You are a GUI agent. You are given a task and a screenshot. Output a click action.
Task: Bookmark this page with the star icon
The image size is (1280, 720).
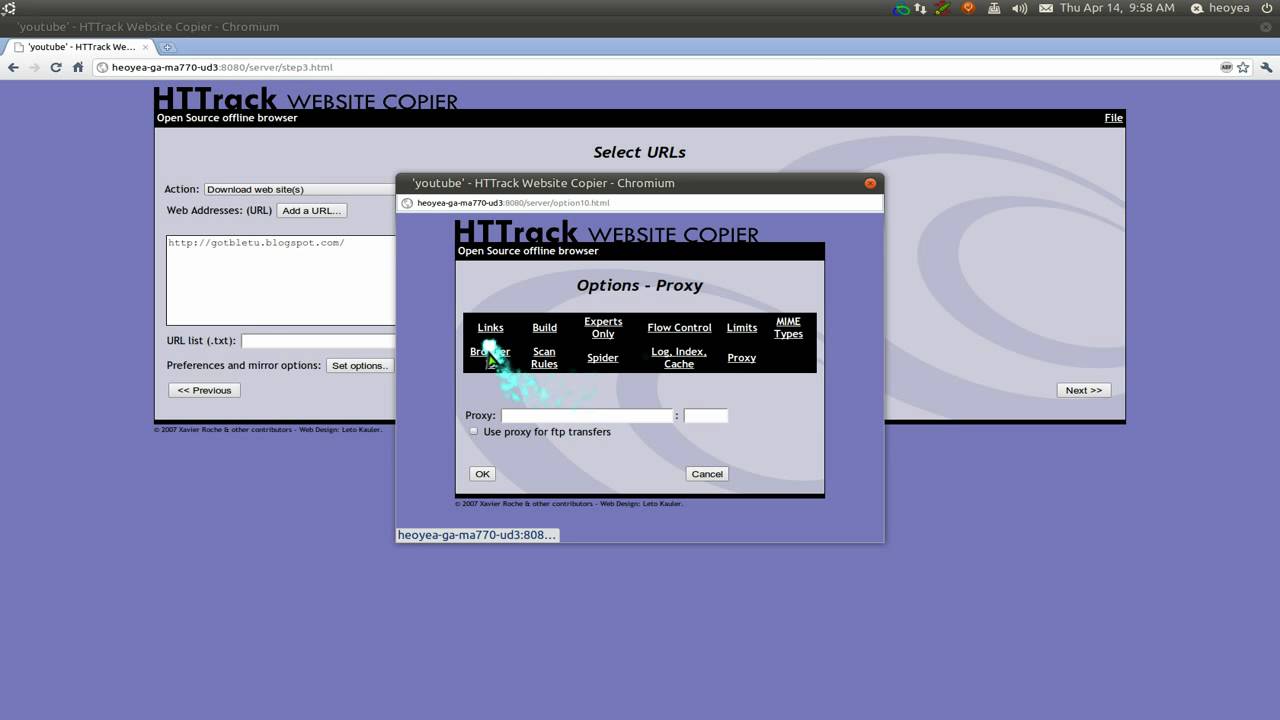point(1243,67)
